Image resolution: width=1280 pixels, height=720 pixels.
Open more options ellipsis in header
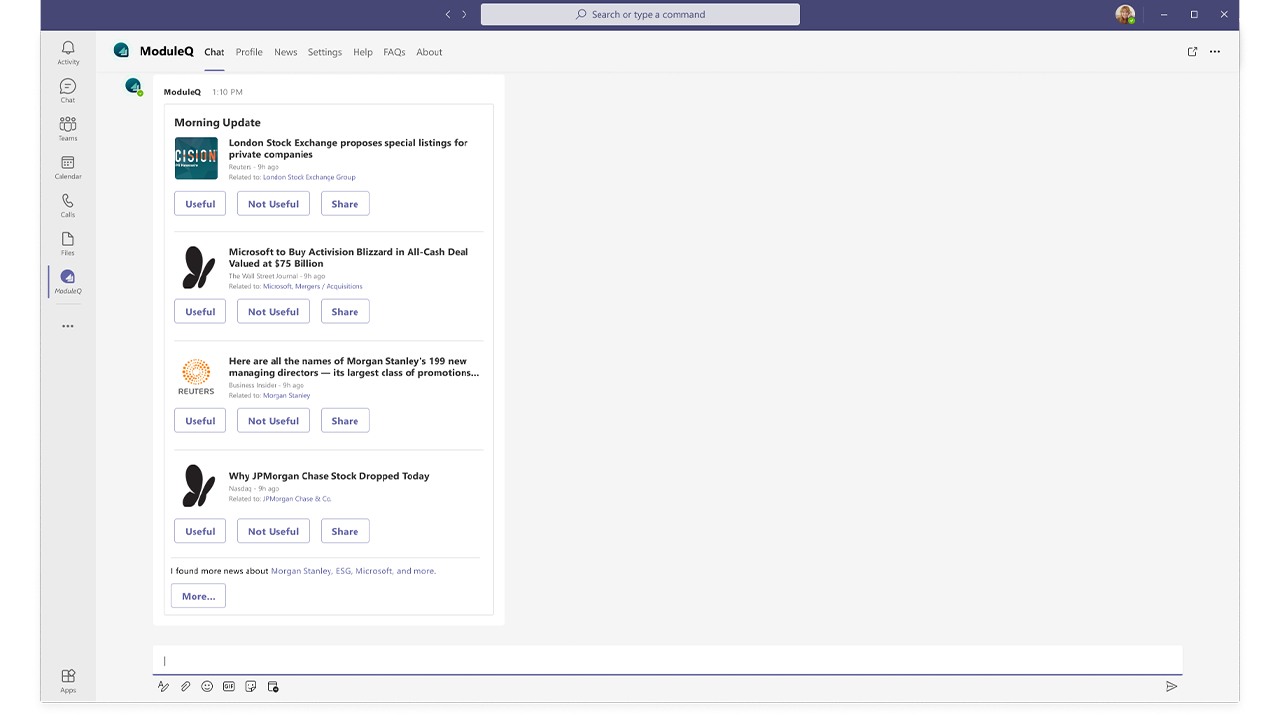pos(1215,52)
